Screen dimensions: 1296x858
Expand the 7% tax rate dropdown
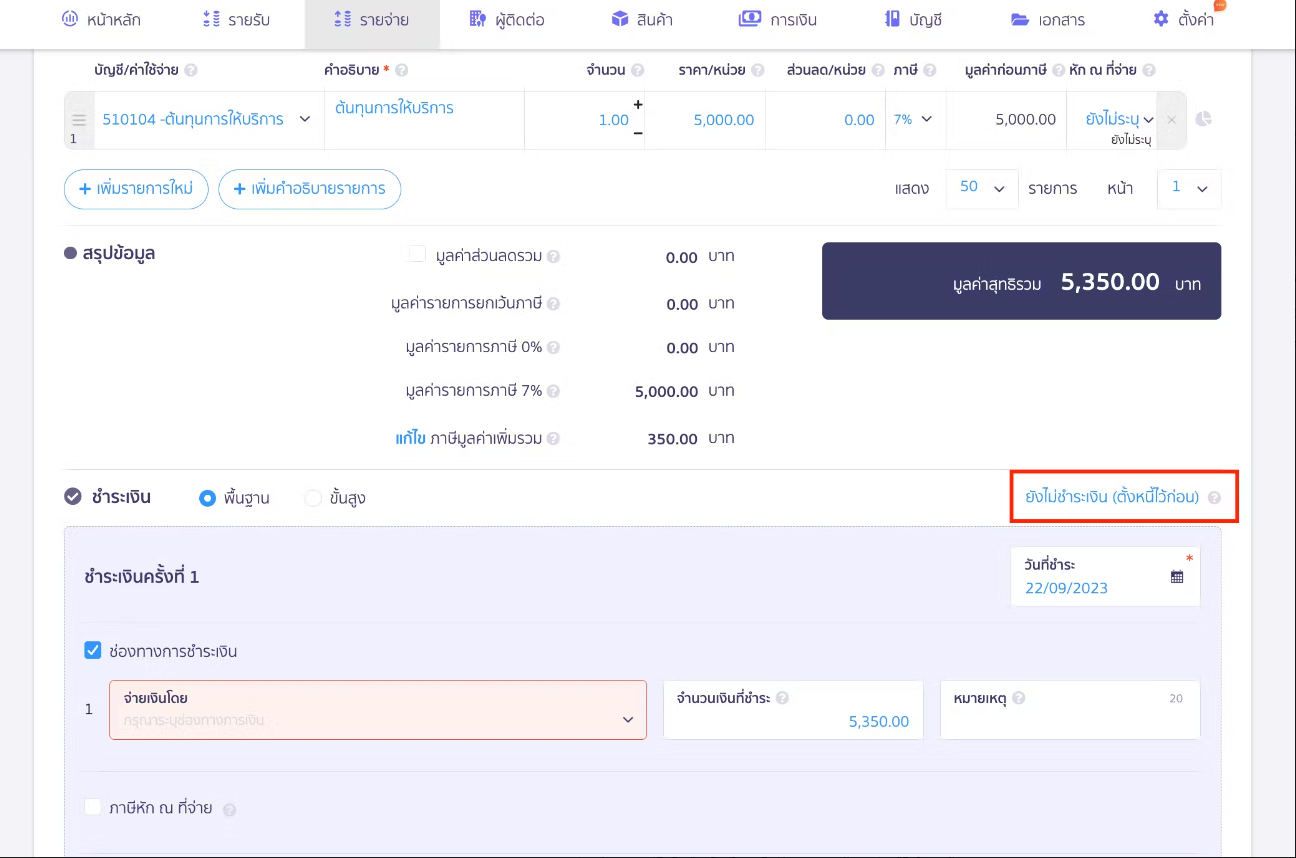[x=911, y=119]
